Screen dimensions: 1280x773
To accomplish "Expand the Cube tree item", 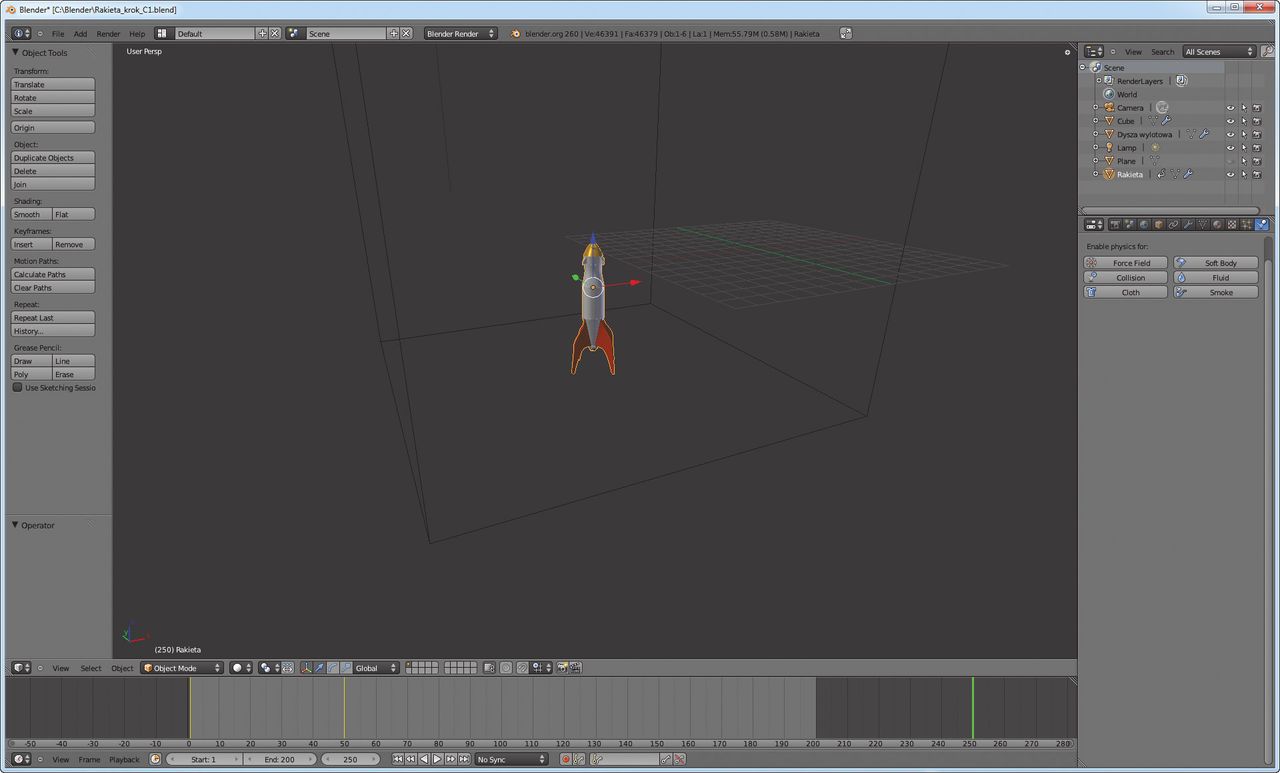I will click(x=1096, y=121).
